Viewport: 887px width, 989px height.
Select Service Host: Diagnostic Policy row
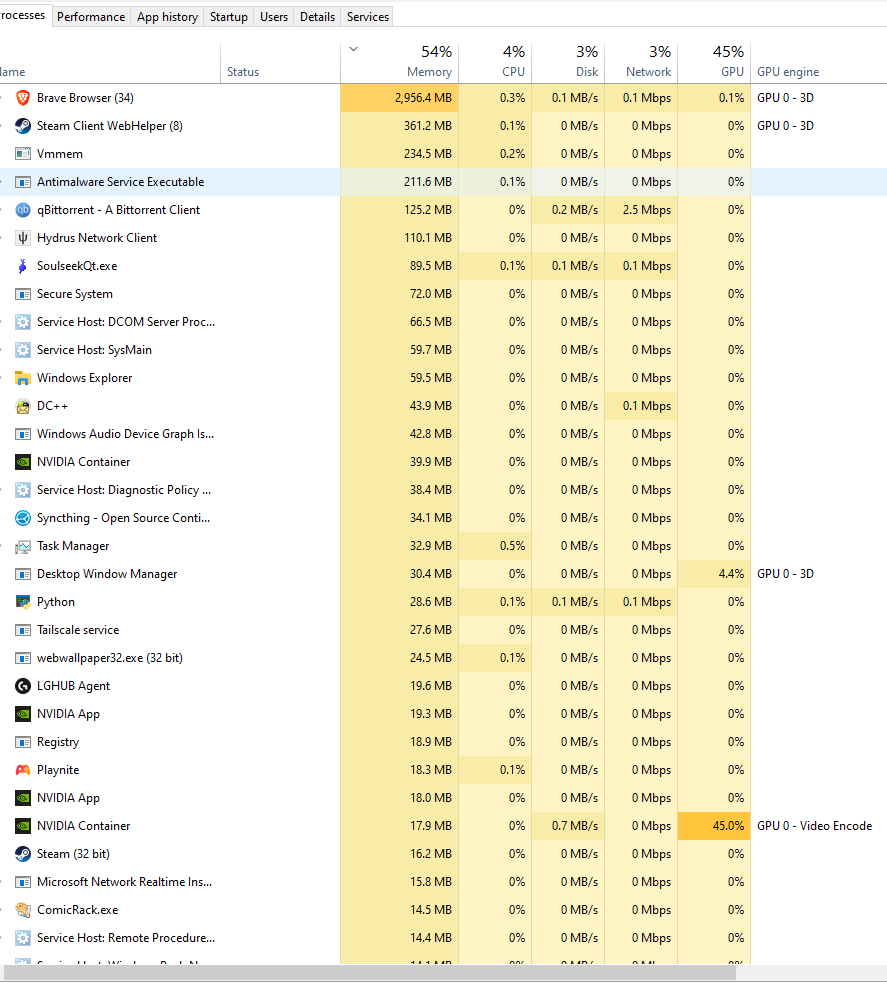tap(444, 490)
